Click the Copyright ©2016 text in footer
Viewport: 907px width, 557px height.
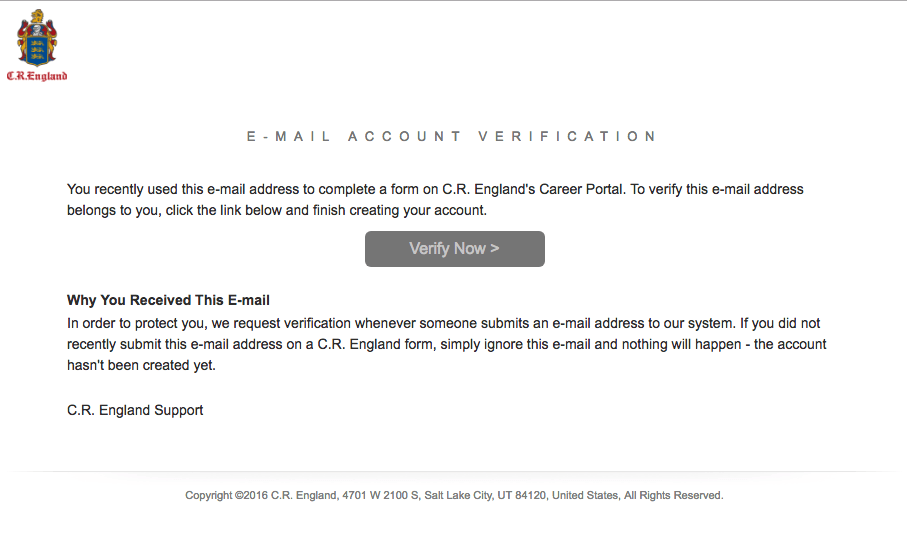tap(227, 495)
